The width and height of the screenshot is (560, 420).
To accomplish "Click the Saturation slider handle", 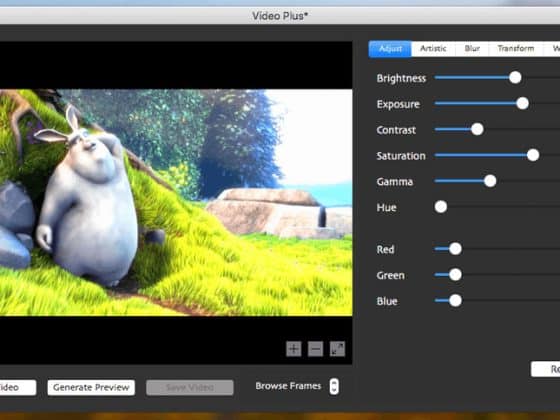I will coord(533,155).
